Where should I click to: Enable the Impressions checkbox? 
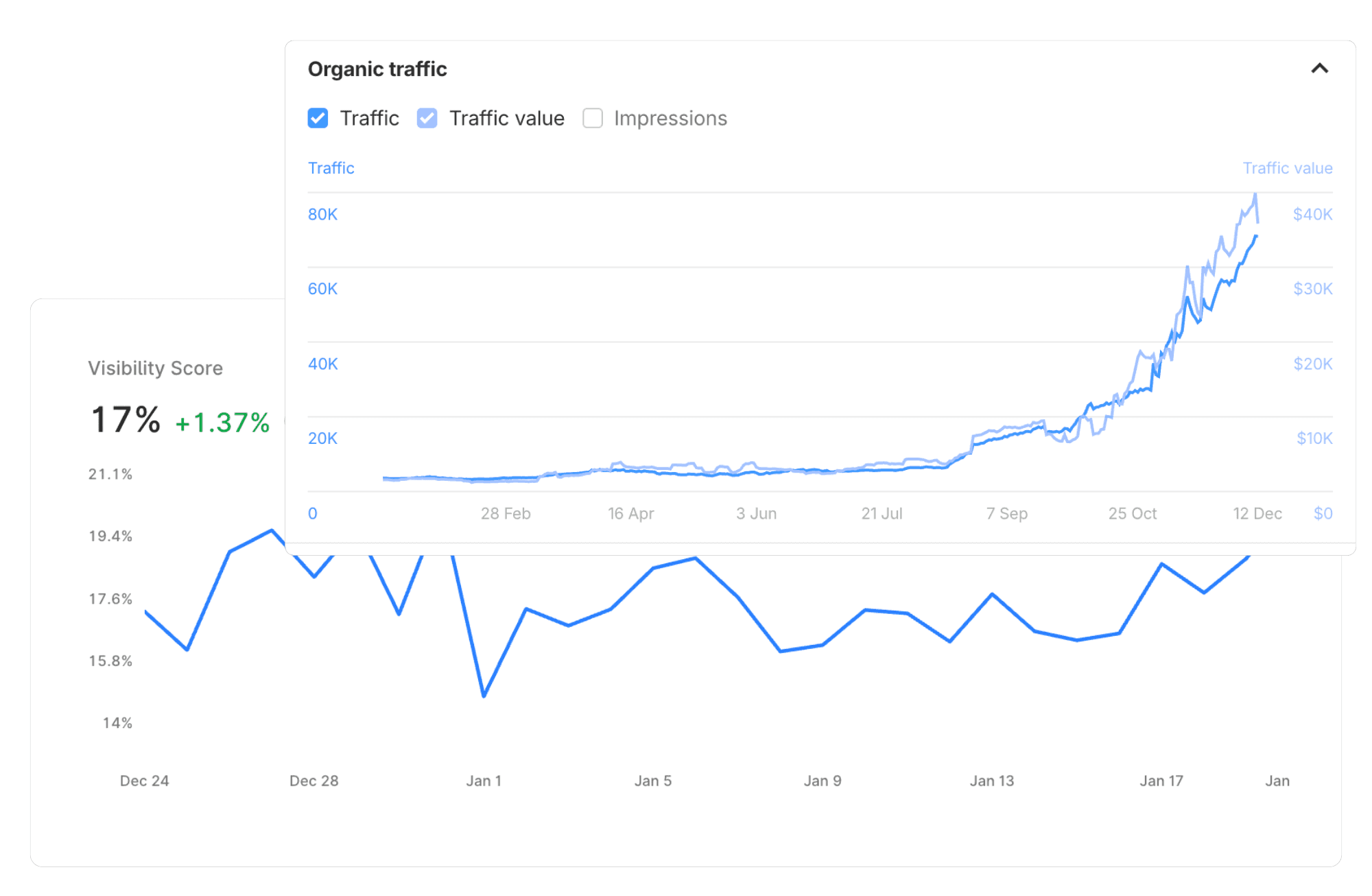(591, 118)
